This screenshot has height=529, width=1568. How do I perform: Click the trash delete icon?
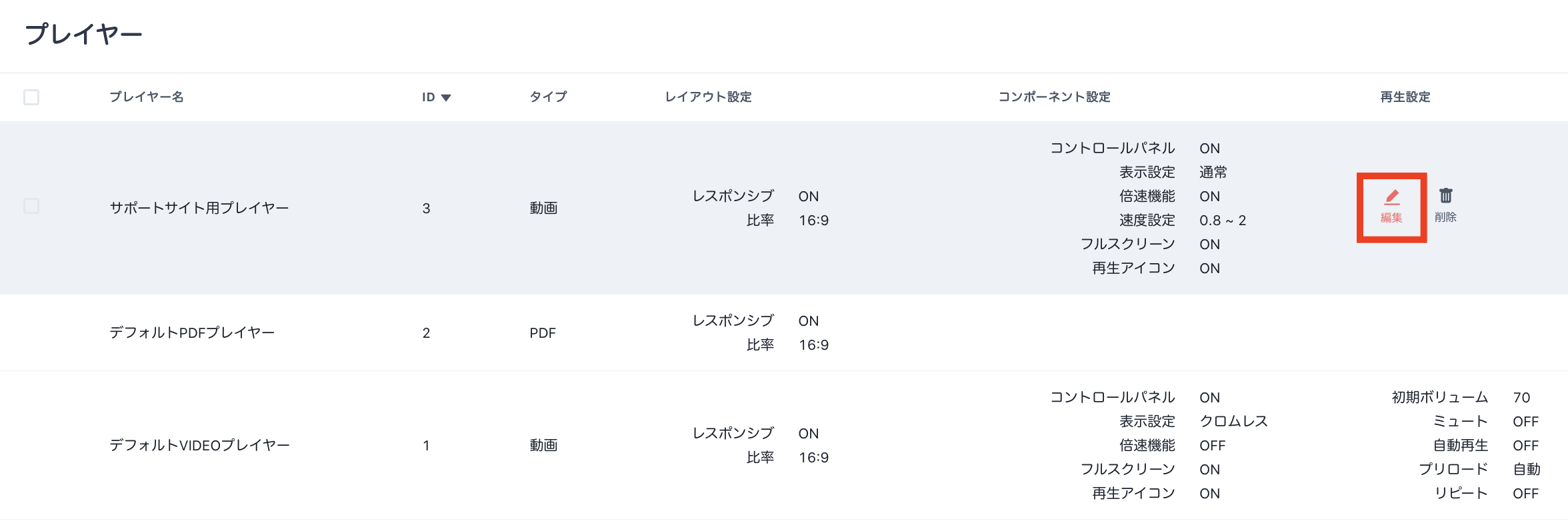[x=1445, y=196]
